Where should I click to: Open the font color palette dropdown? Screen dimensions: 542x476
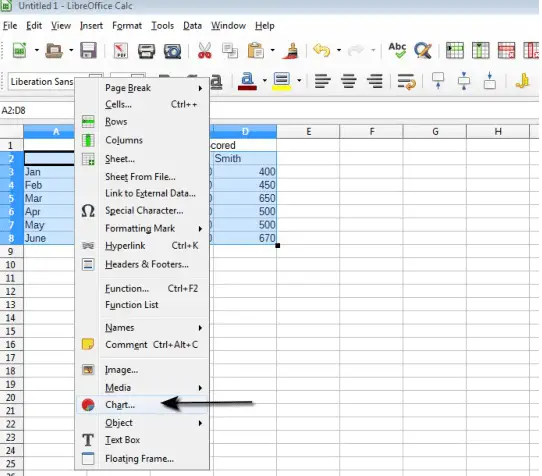pos(265,81)
